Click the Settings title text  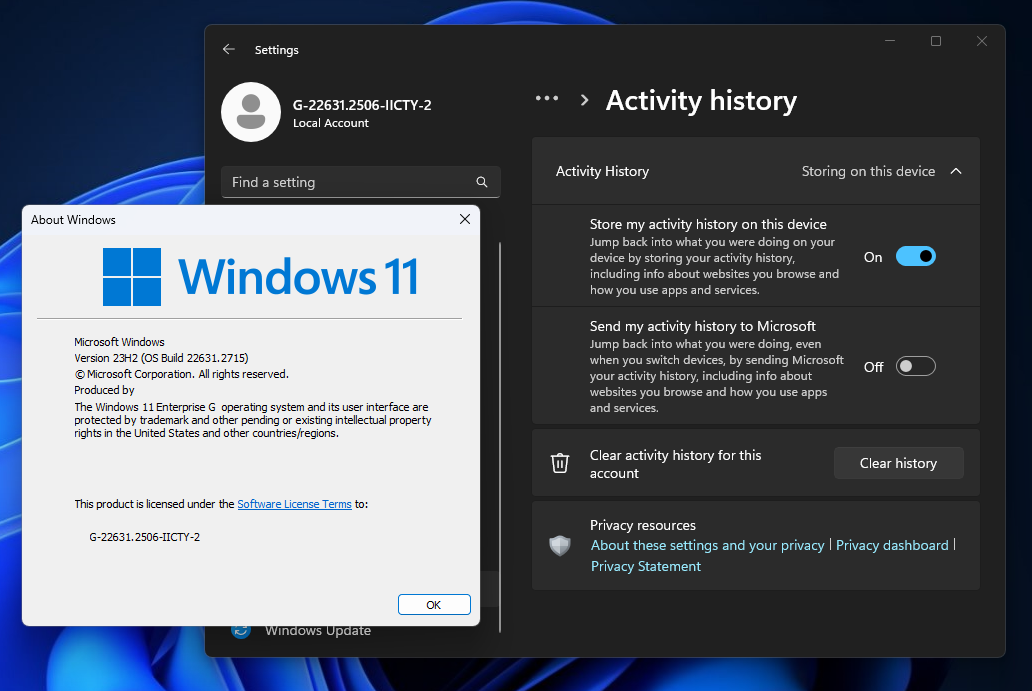coord(276,50)
